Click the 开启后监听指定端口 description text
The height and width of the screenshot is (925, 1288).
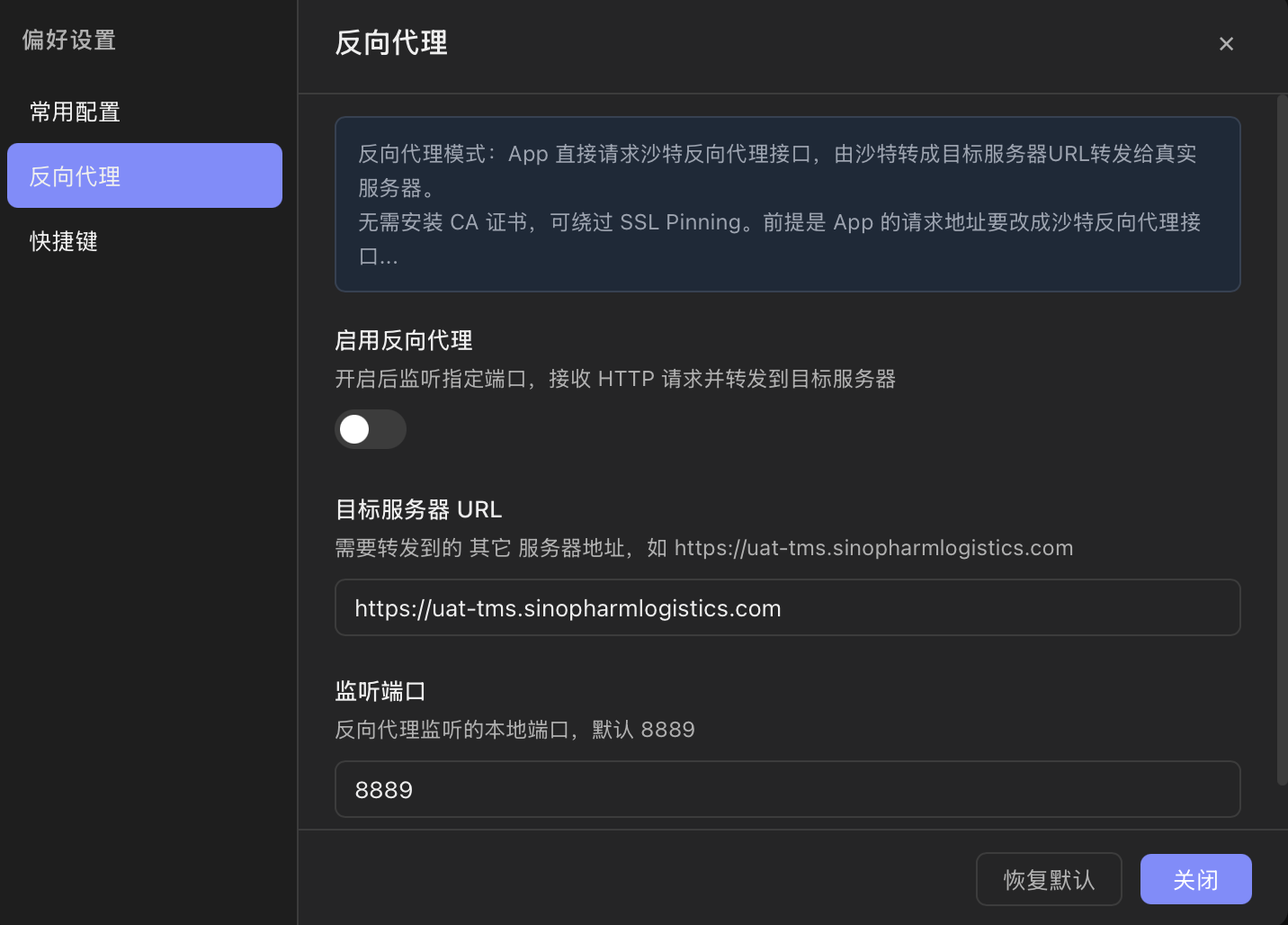point(615,379)
